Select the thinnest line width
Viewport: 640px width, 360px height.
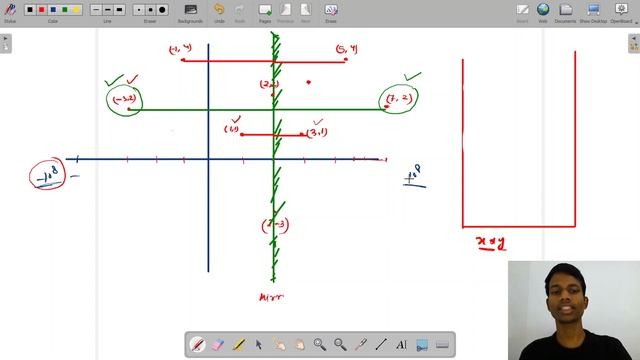pyautogui.click(x=96, y=9)
